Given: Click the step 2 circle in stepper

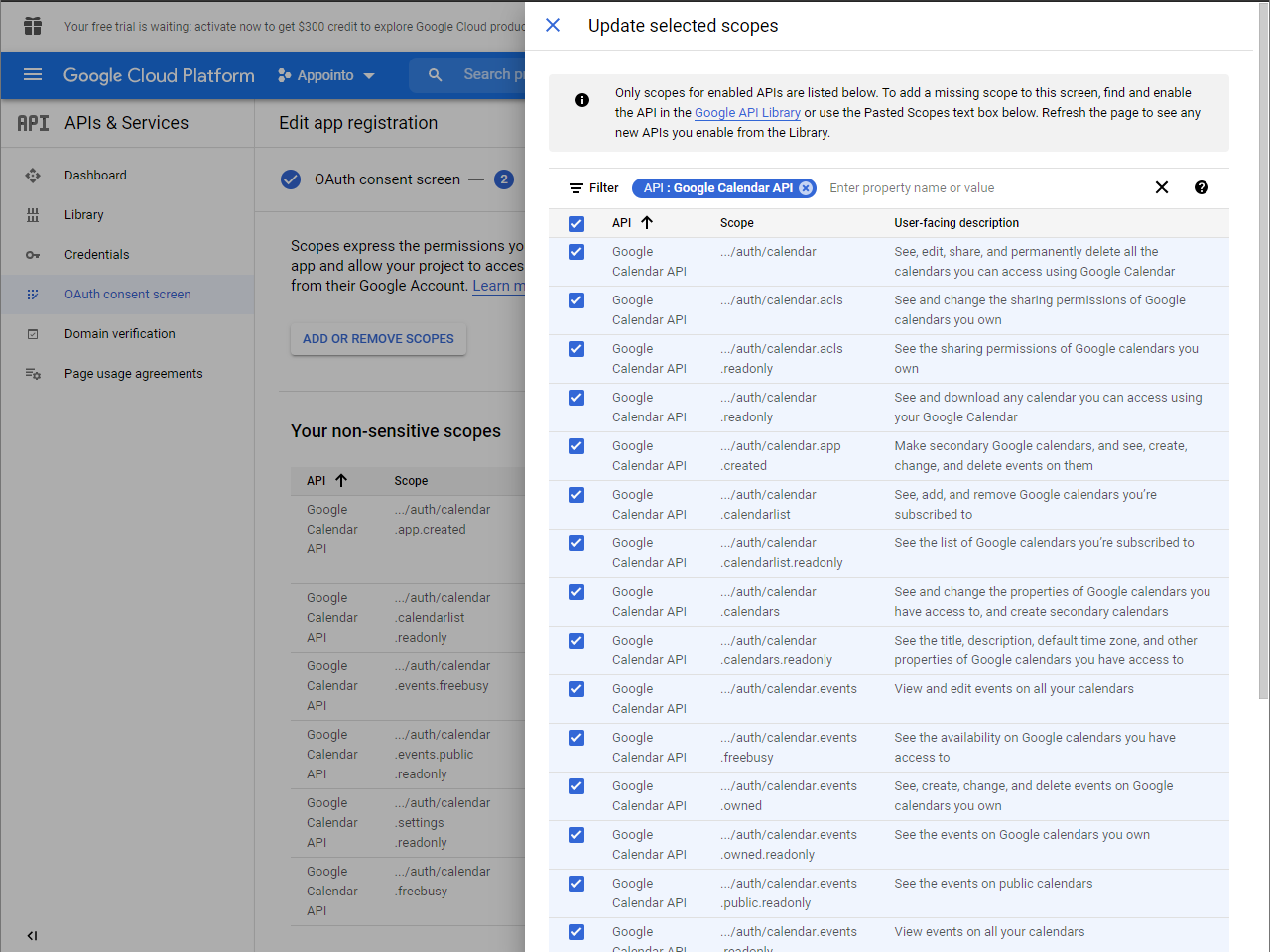Looking at the screenshot, I should 504,179.
